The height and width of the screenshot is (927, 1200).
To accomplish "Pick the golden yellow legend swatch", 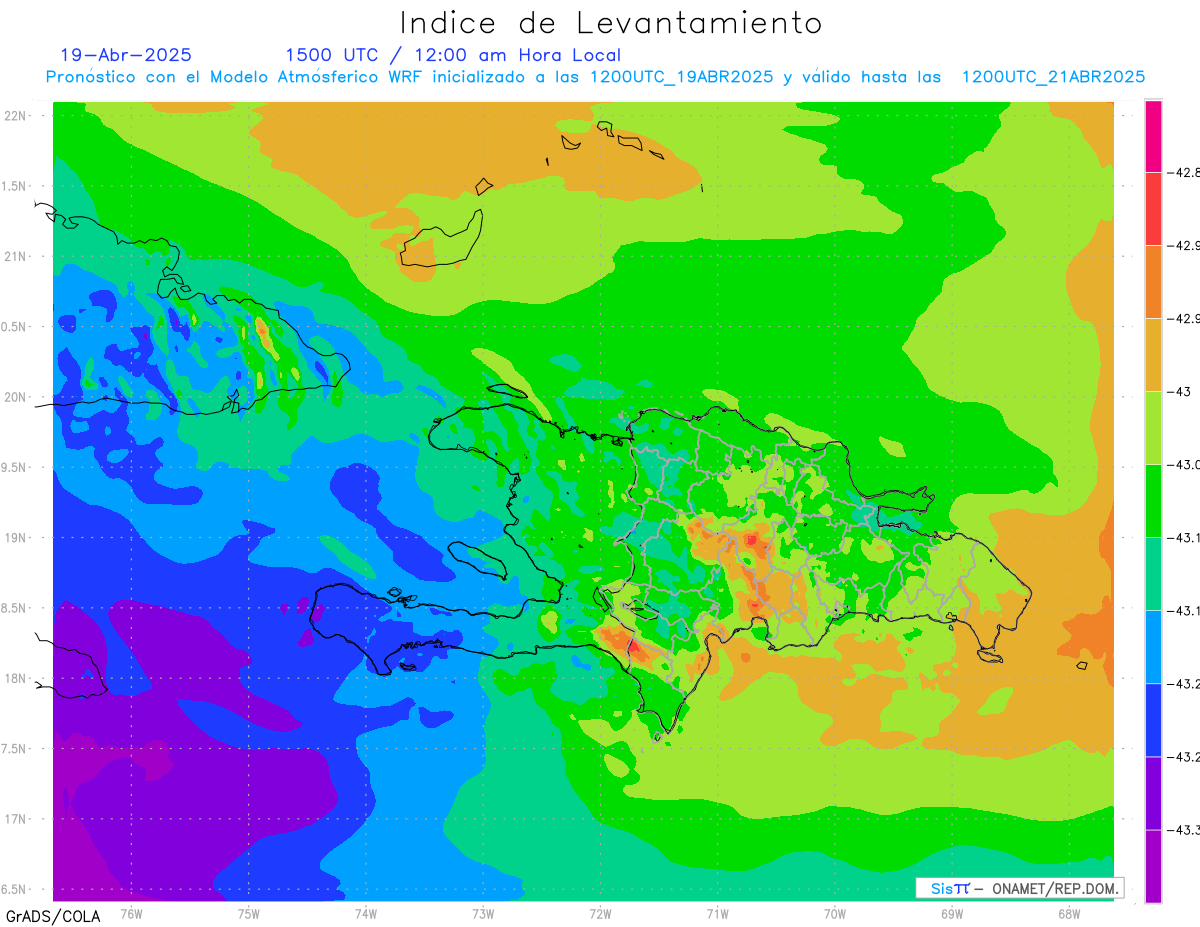I will pyautogui.click(x=1153, y=355).
